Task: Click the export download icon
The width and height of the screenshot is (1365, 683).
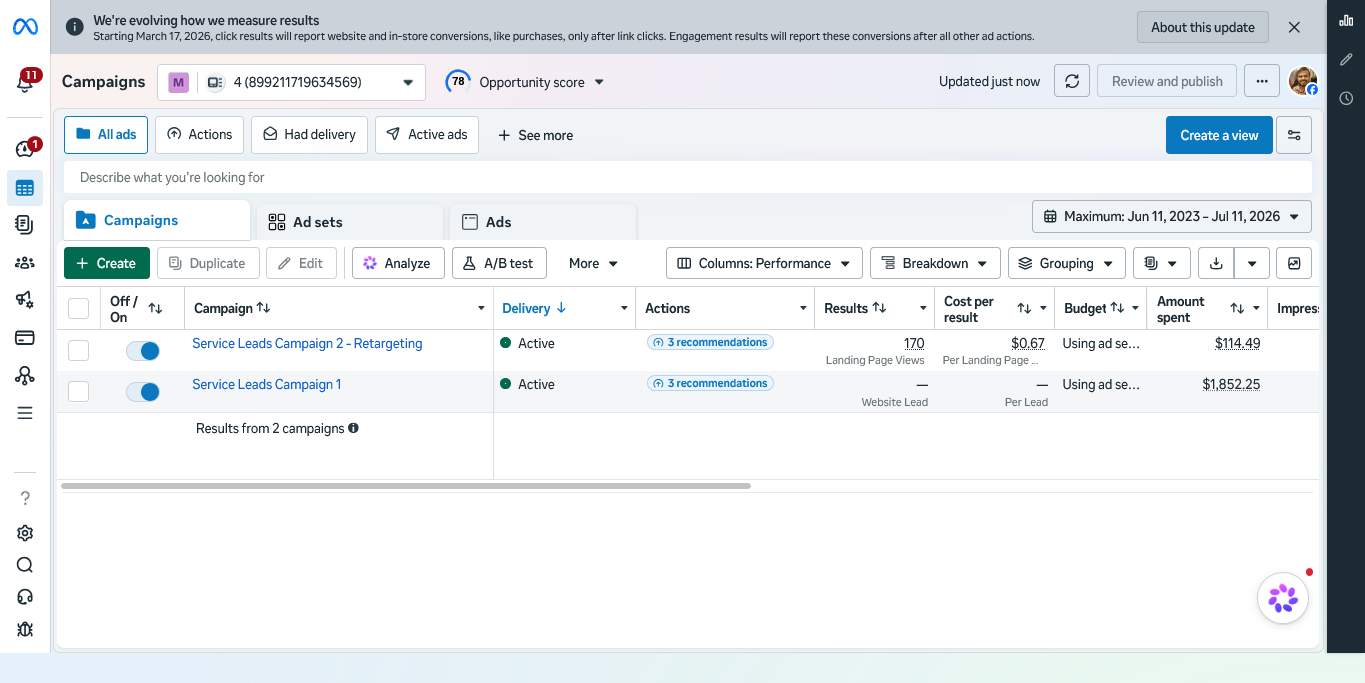Action: click(1216, 263)
